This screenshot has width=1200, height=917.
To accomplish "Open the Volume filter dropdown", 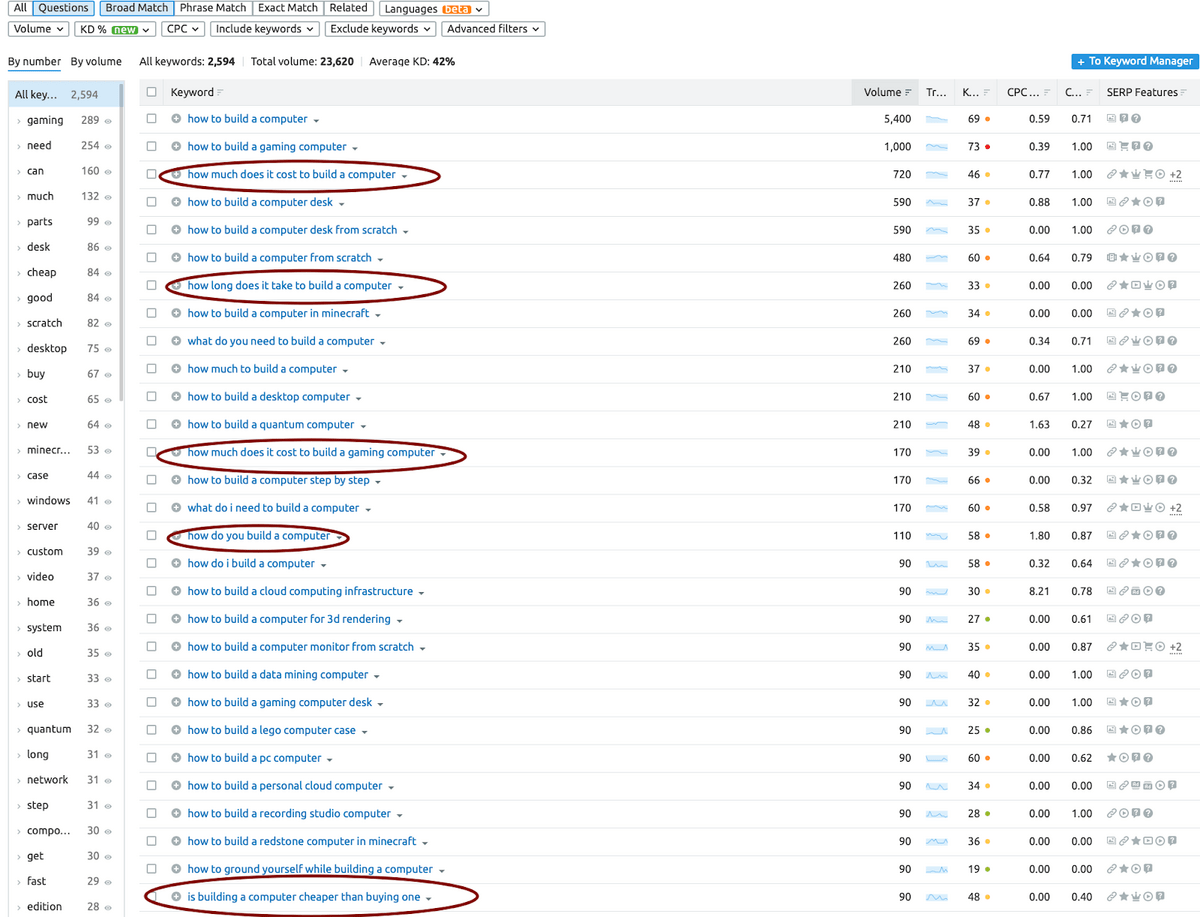I will pos(38,29).
